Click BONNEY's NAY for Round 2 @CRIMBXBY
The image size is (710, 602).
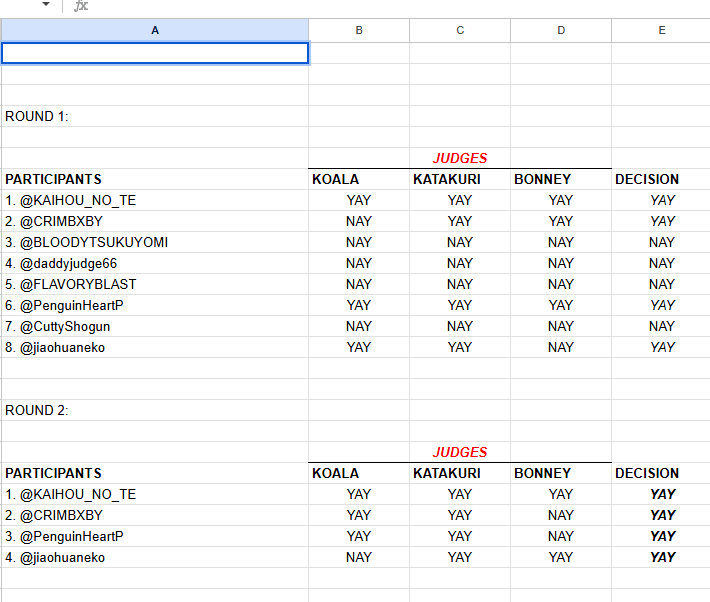point(561,515)
